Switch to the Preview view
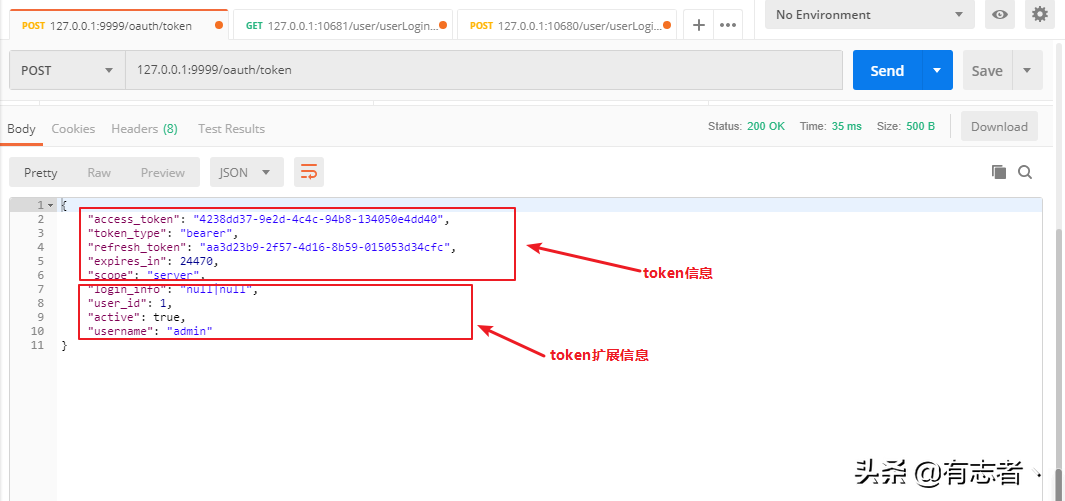1065x501 pixels. [162, 172]
